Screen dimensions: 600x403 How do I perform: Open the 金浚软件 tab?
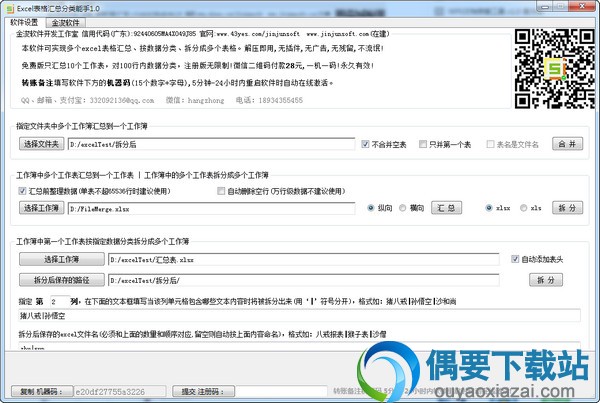pos(65,23)
